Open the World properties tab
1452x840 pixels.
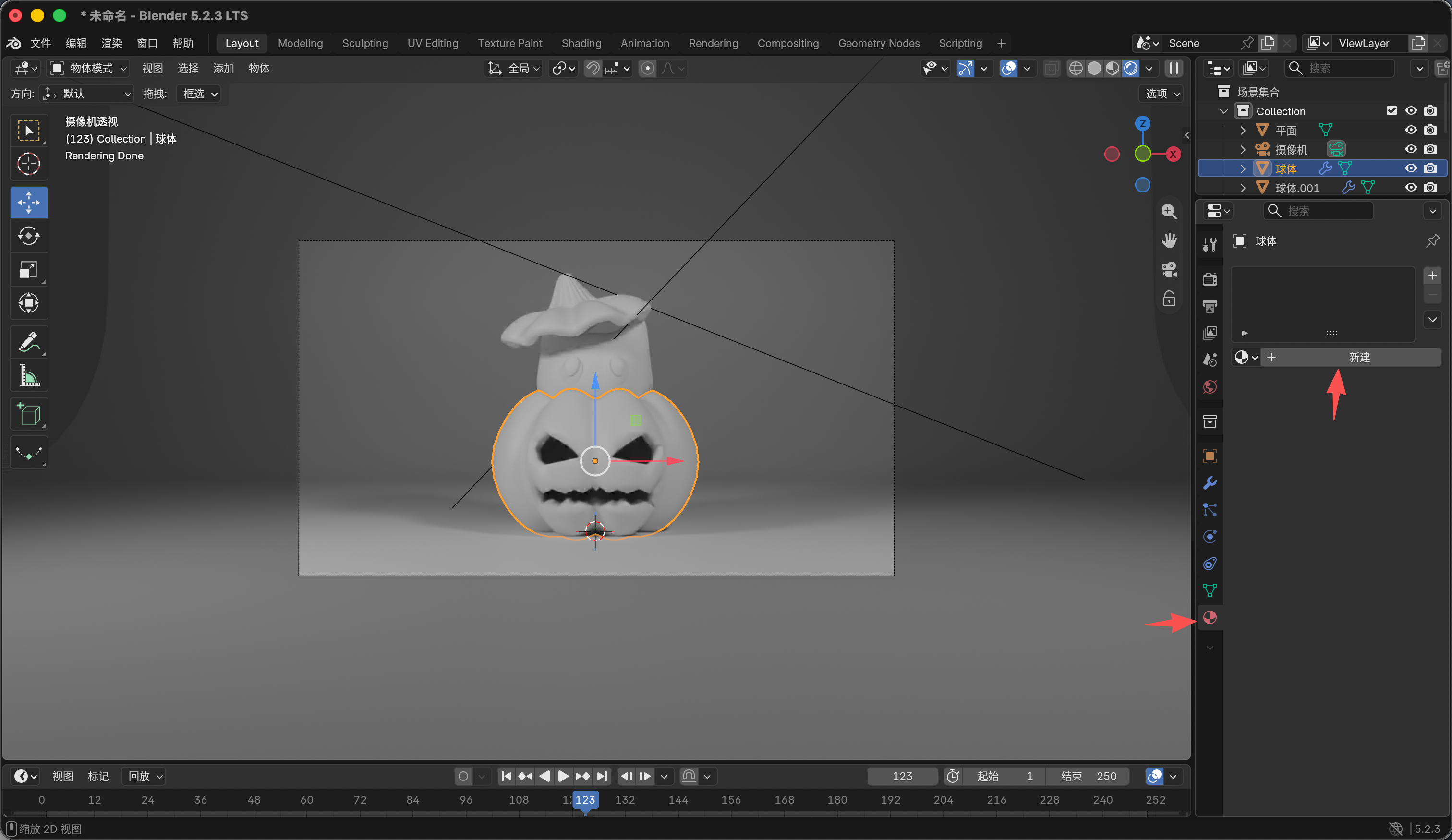coord(1210,386)
